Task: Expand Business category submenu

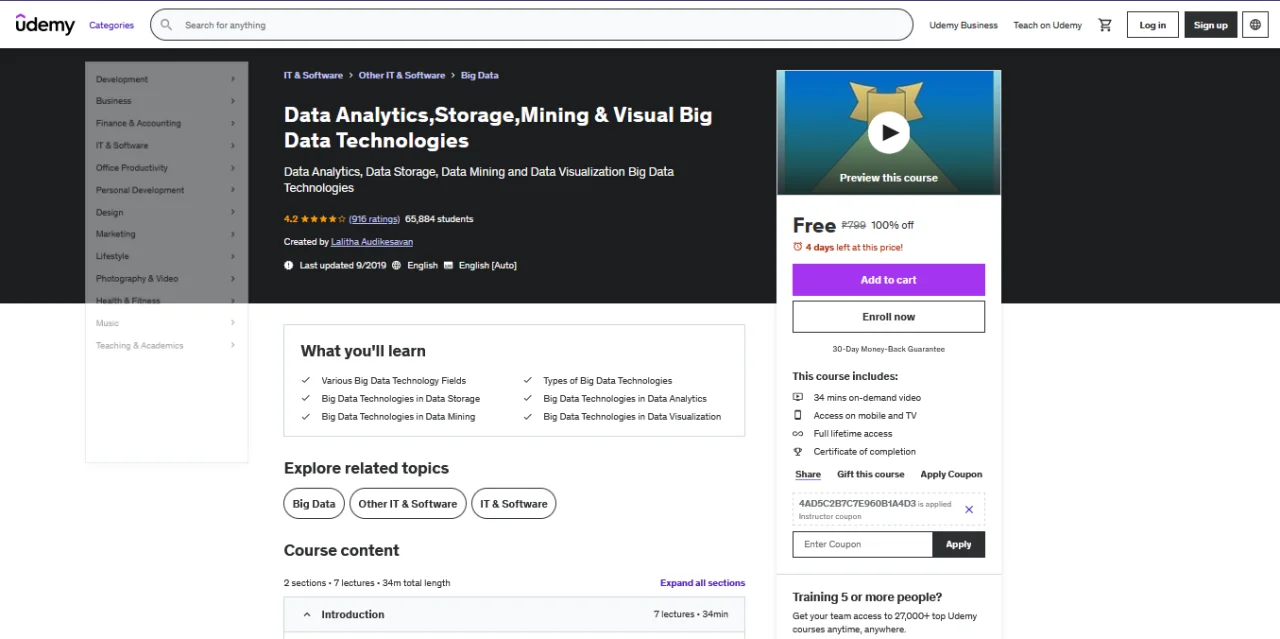Action: pyautogui.click(x=166, y=101)
